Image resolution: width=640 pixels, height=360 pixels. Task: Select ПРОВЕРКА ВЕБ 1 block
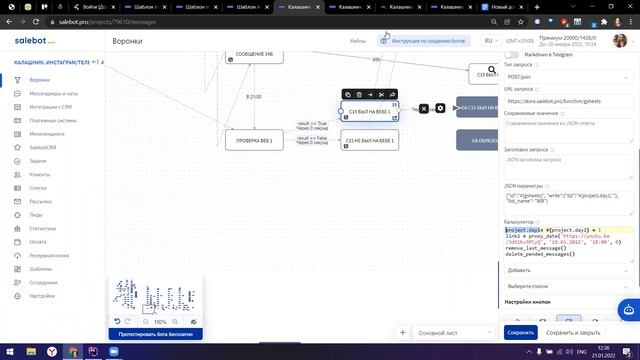pyautogui.click(x=254, y=140)
